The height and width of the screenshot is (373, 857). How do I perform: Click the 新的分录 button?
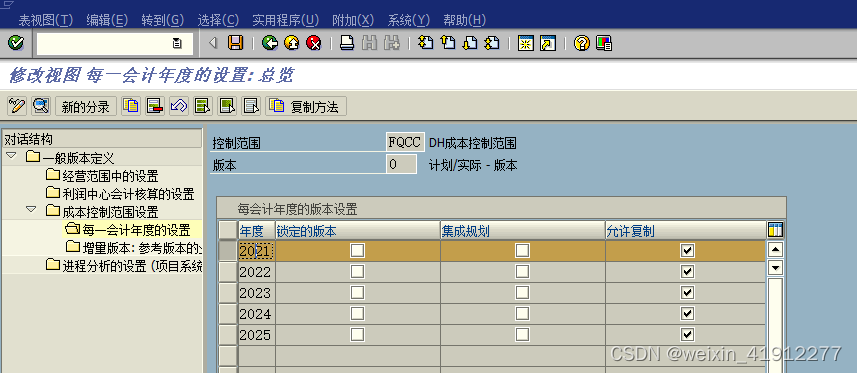[x=86, y=106]
